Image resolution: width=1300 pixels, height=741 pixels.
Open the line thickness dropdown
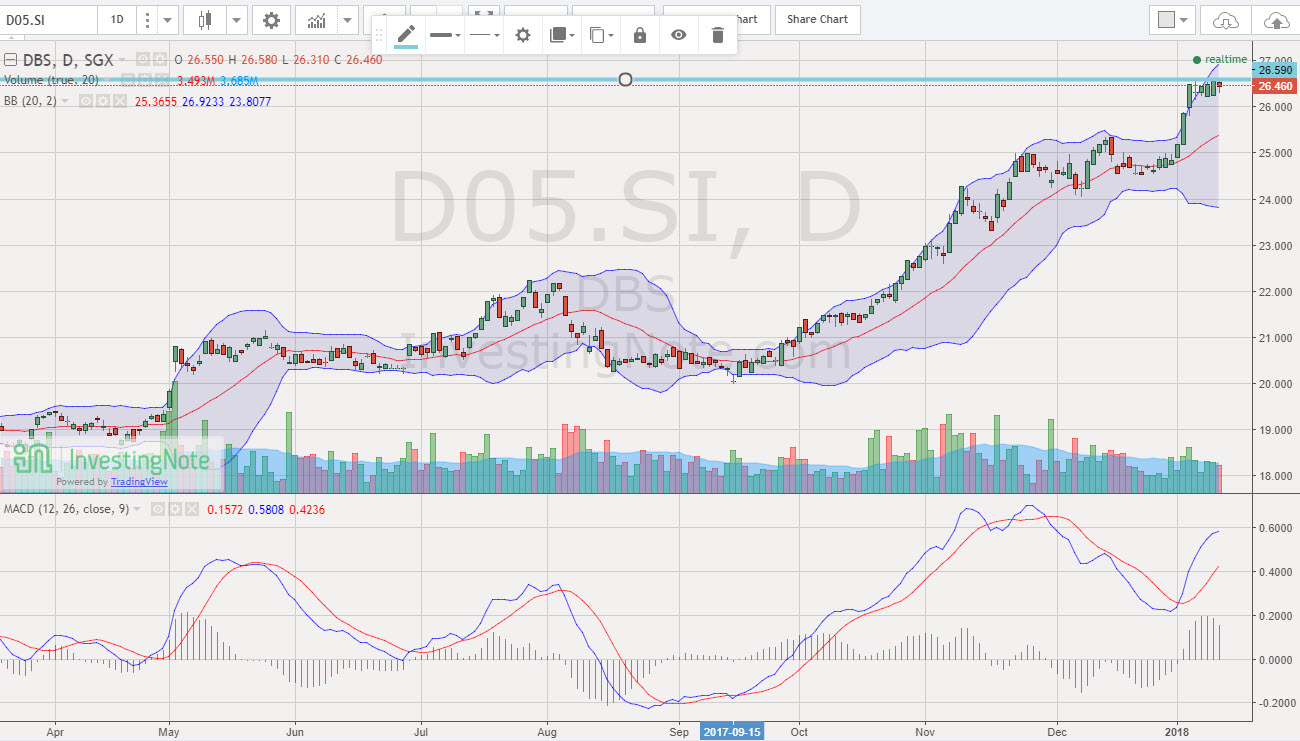(443, 34)
